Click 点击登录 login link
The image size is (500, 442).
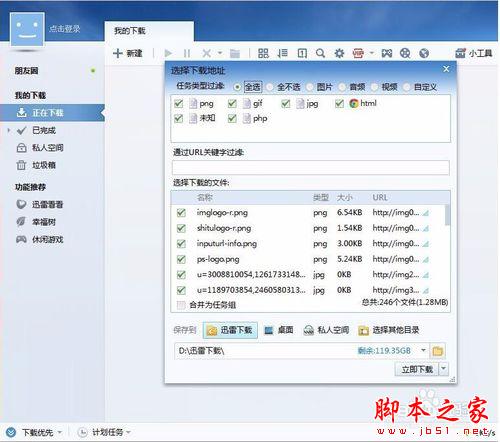(x=65, y=29)
